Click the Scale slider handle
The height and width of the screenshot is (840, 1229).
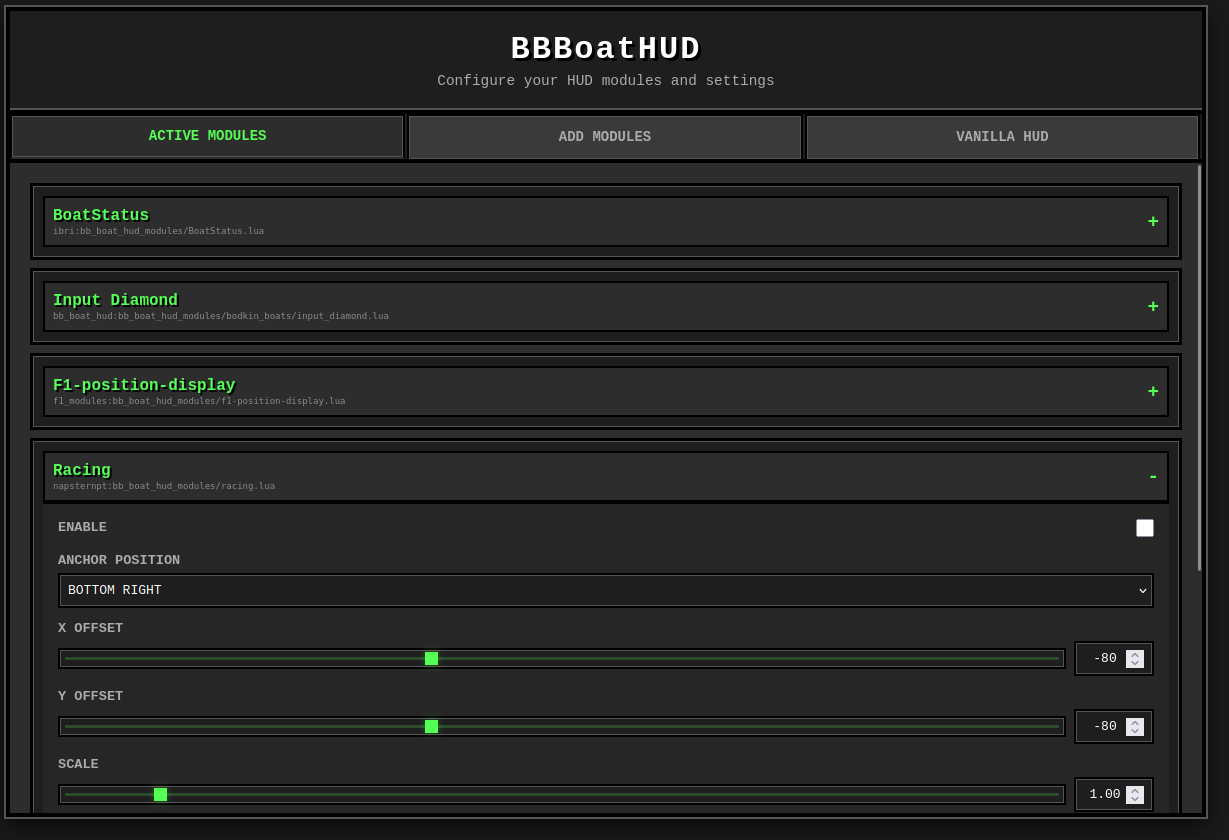point(160,794)
